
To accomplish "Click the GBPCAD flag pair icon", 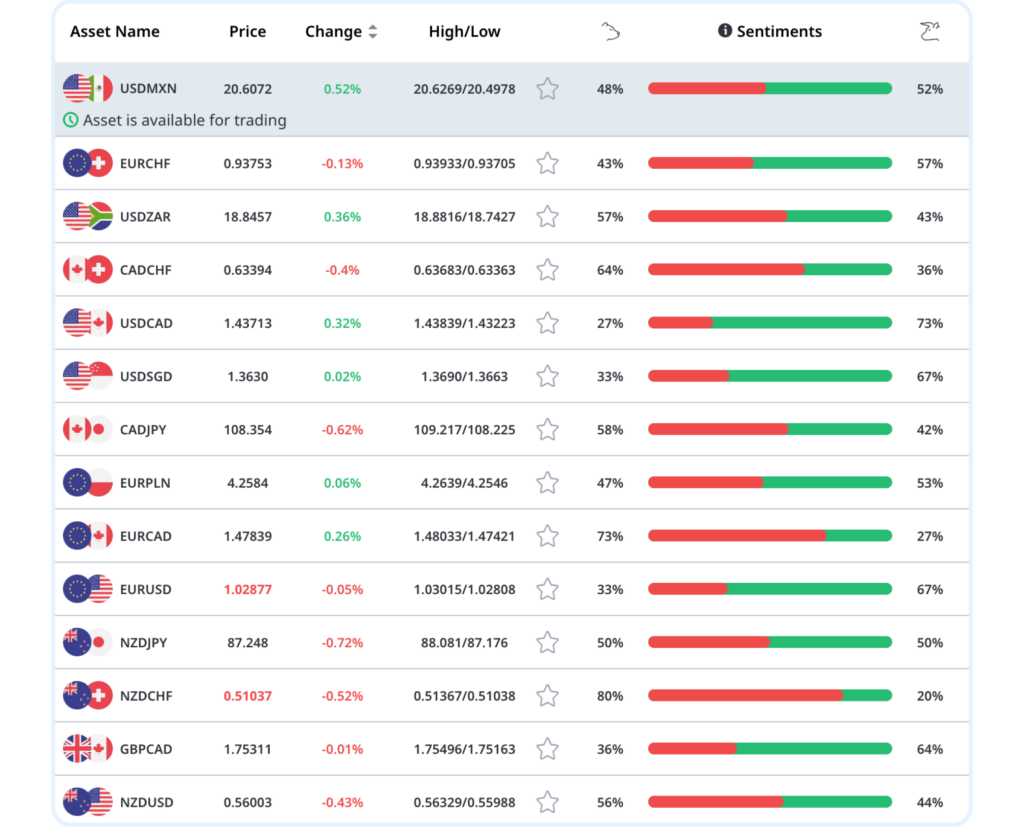I will point(88,749).
